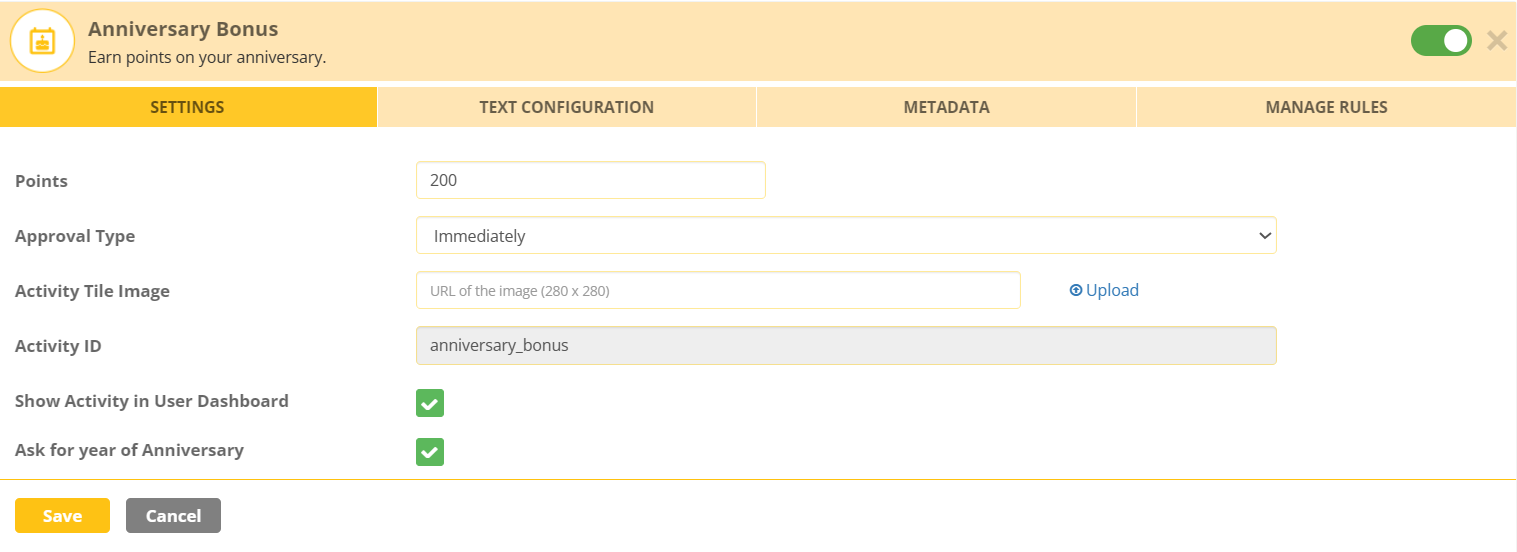Go to the Metadata tab

[946, 107]
